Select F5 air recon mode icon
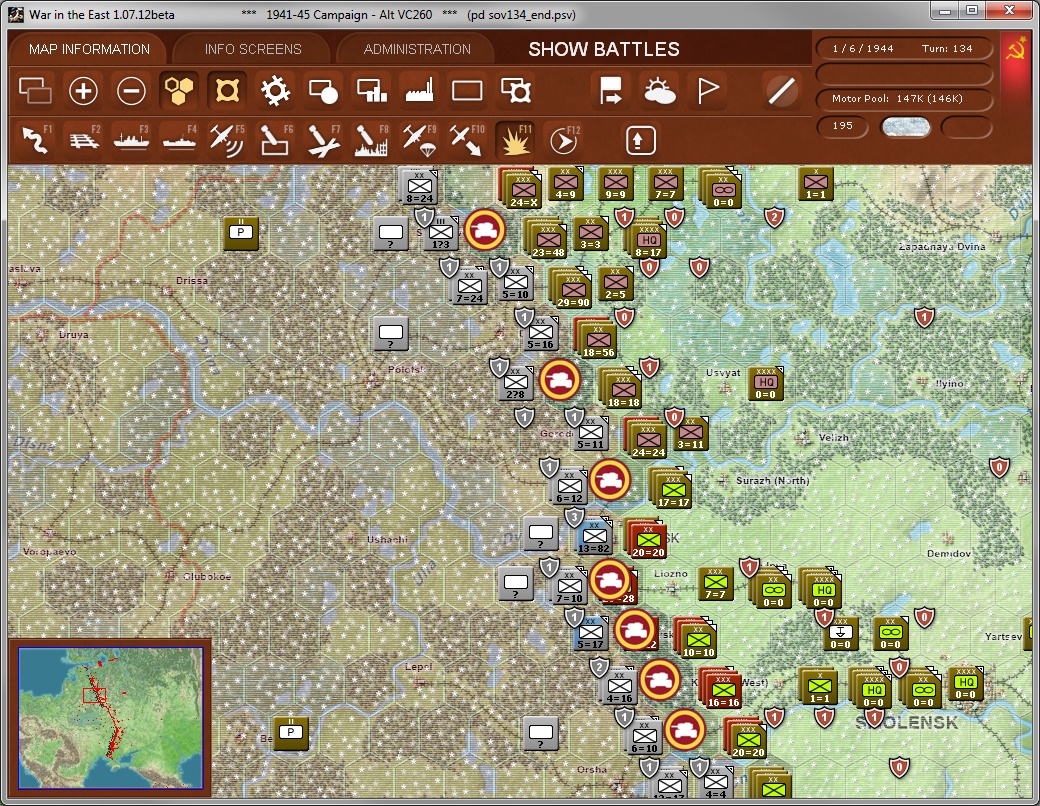The width and height of the screenshot is (1040, 806). tap(227, 139)
